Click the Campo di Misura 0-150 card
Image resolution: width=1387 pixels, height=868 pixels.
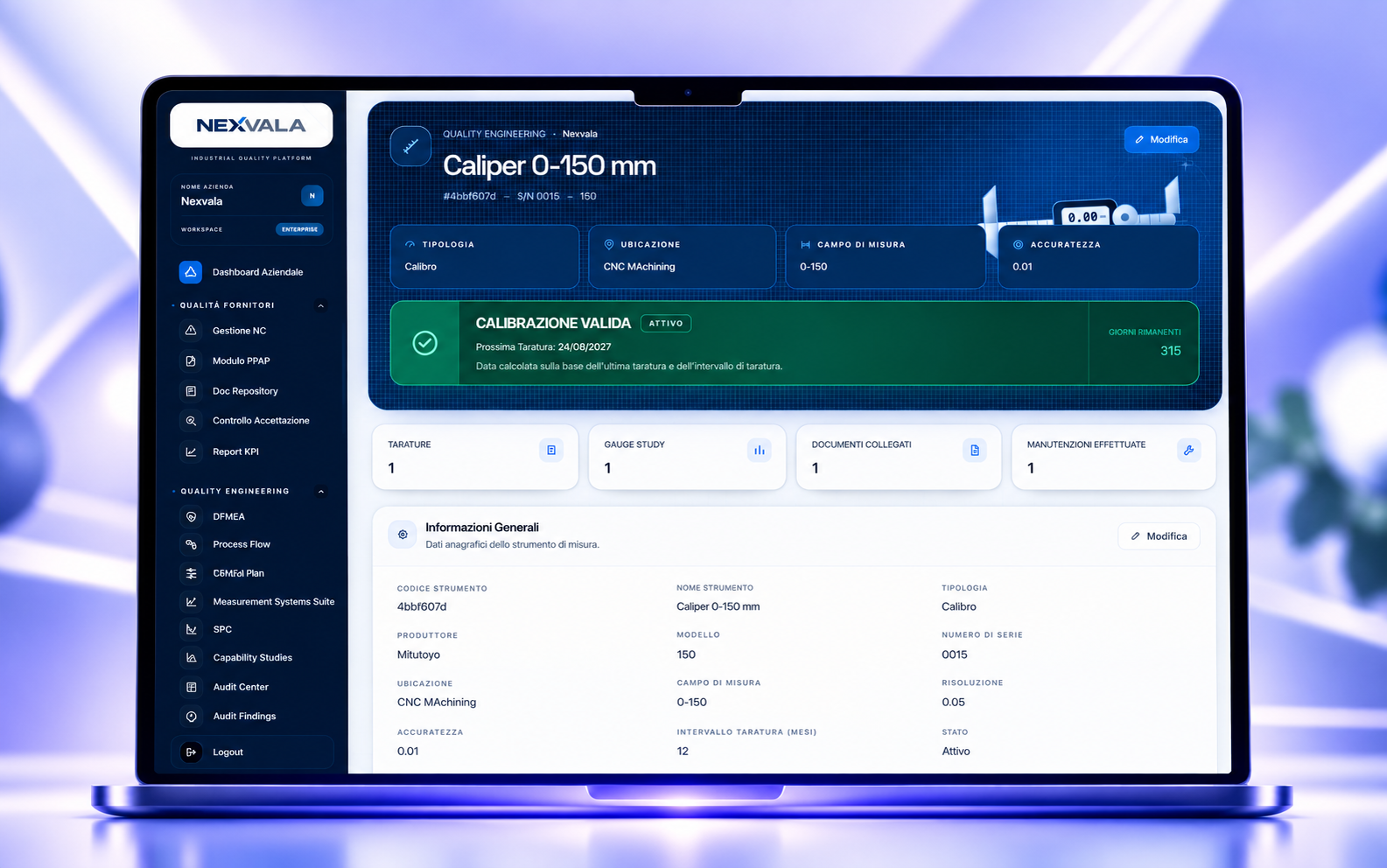(x=886, y=256)
